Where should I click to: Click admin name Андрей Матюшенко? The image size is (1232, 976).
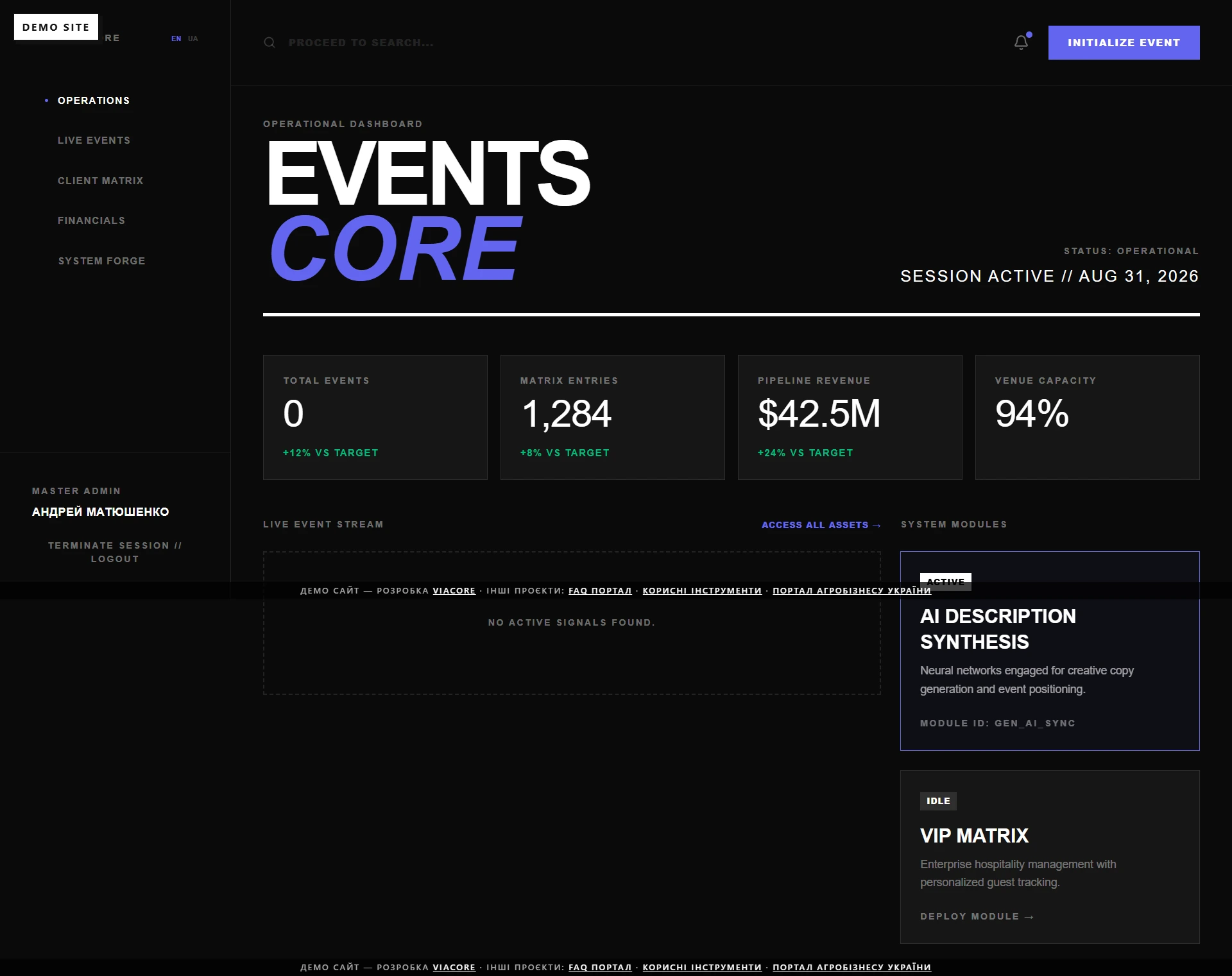101,512
